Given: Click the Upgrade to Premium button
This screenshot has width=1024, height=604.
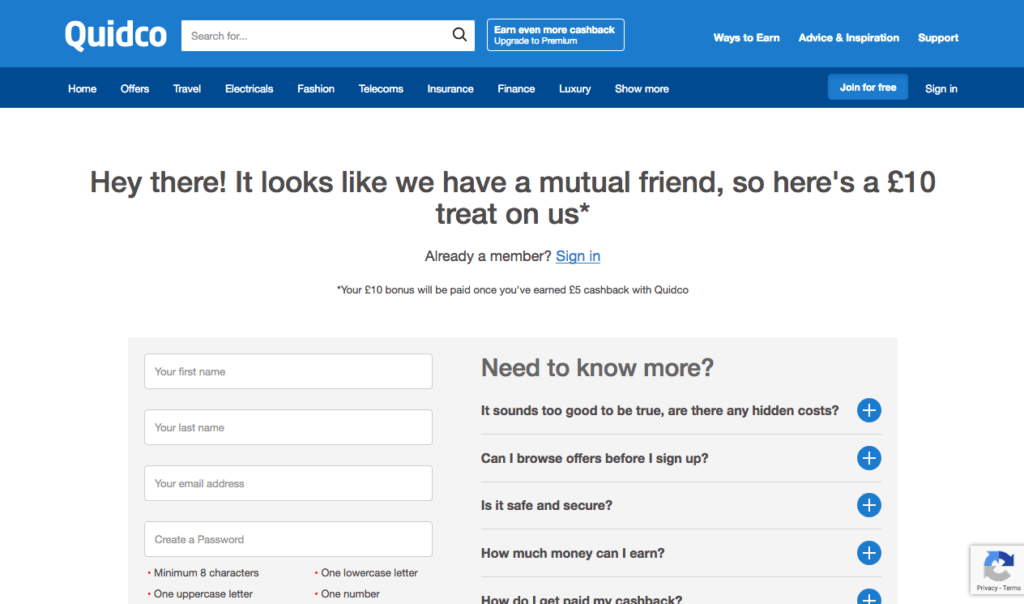Looking at the screenshot, I should click(555, 35).
